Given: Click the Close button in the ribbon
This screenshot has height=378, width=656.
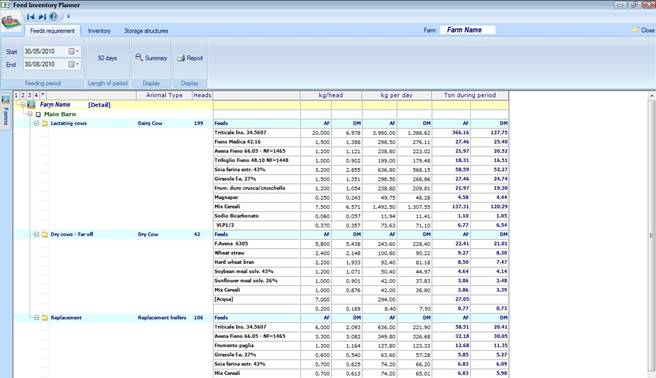Looking at the screenshot, I should click(x=643, y=30).
